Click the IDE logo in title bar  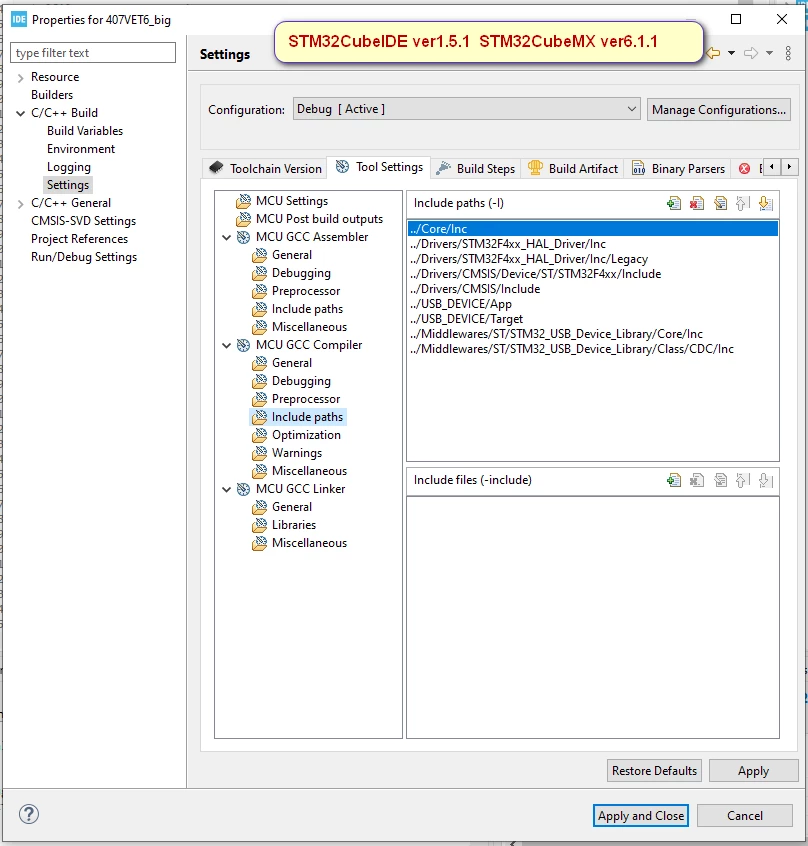pyautogui.click(x=19, y=20)
